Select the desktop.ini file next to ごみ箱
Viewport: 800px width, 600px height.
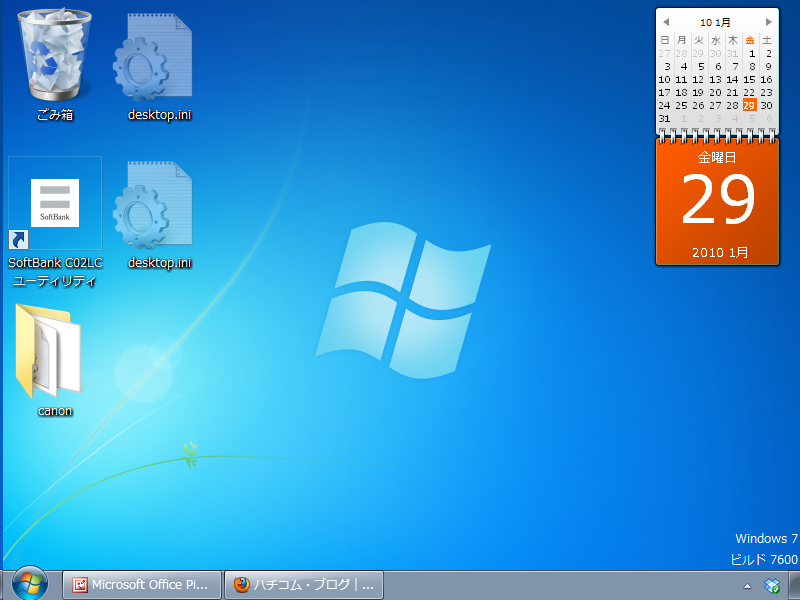(159, 66)
